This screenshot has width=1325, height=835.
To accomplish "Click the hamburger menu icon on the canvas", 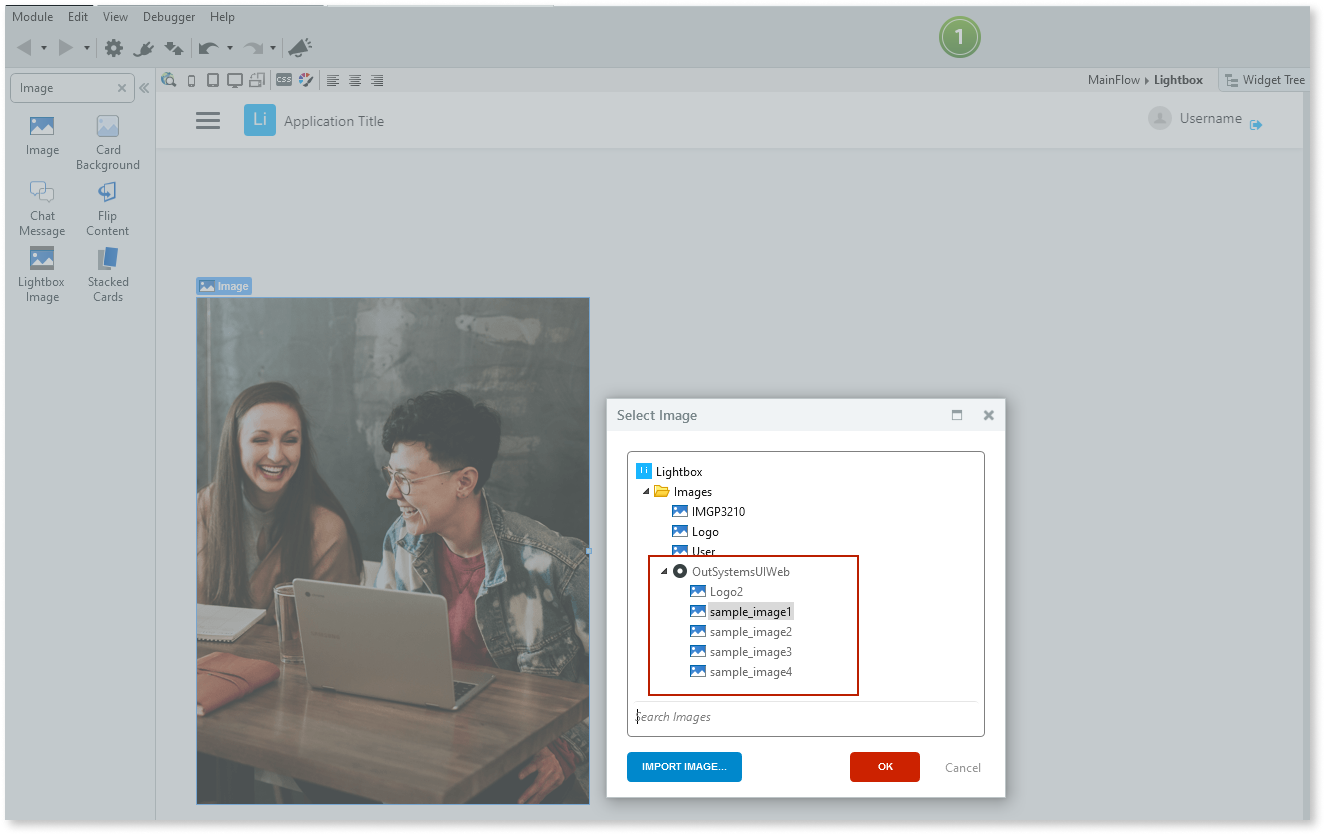I will 208,120.
